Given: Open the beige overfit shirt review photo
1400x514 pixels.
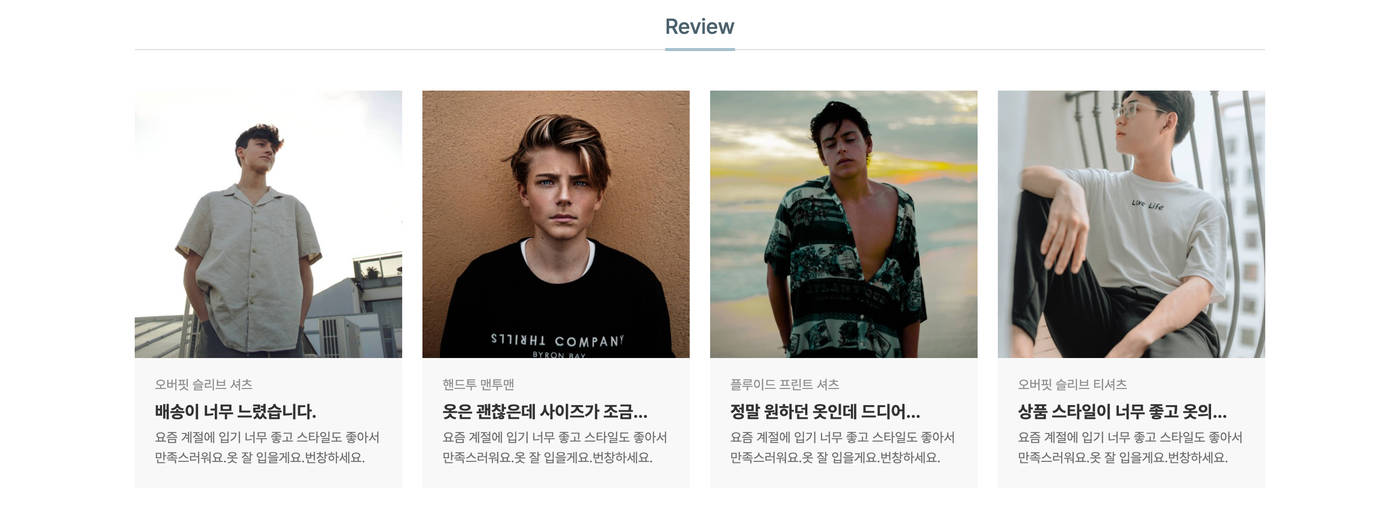Looking at the screenshot, I should tap(268, 224).
